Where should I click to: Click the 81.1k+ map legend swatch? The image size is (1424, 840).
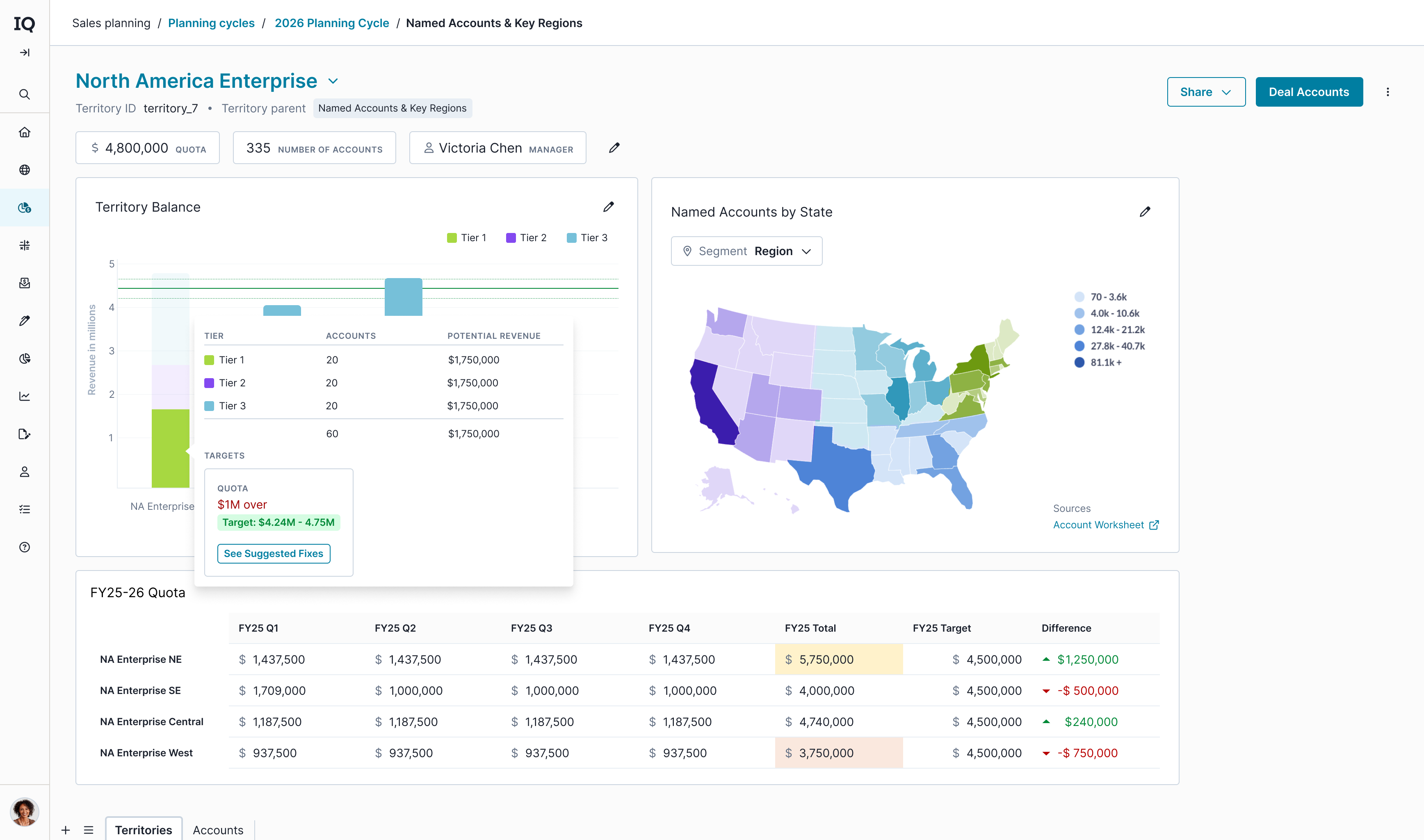(1079, 362)
